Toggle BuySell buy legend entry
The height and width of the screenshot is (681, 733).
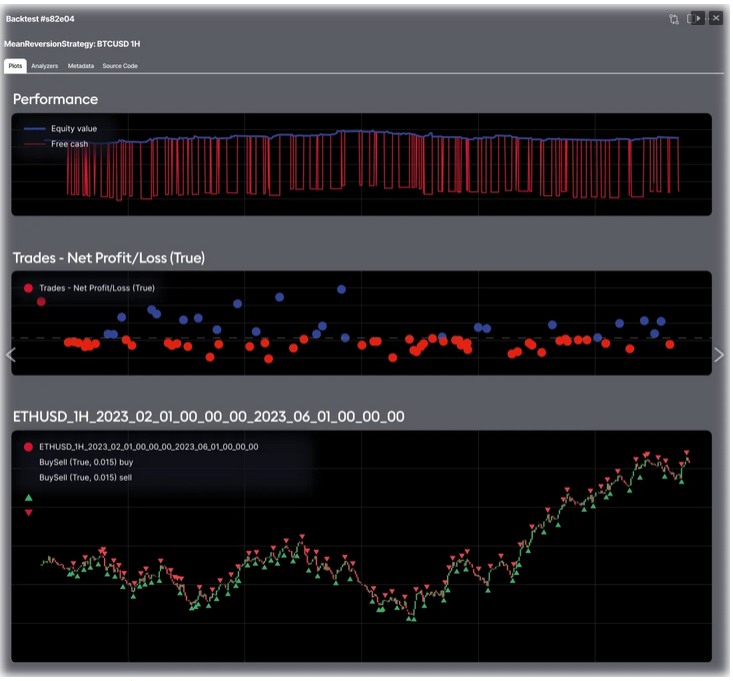86,463
